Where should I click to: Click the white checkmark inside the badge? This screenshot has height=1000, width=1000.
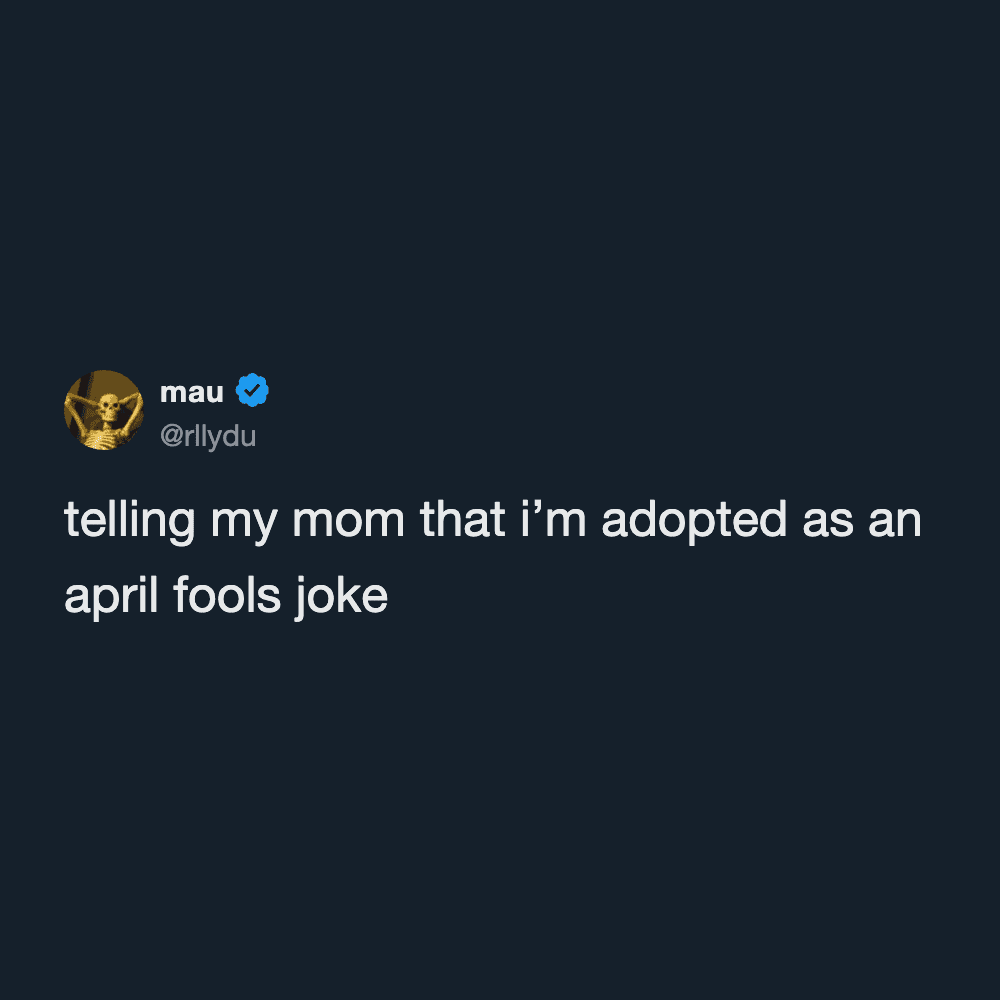click(x=252, y=391)
